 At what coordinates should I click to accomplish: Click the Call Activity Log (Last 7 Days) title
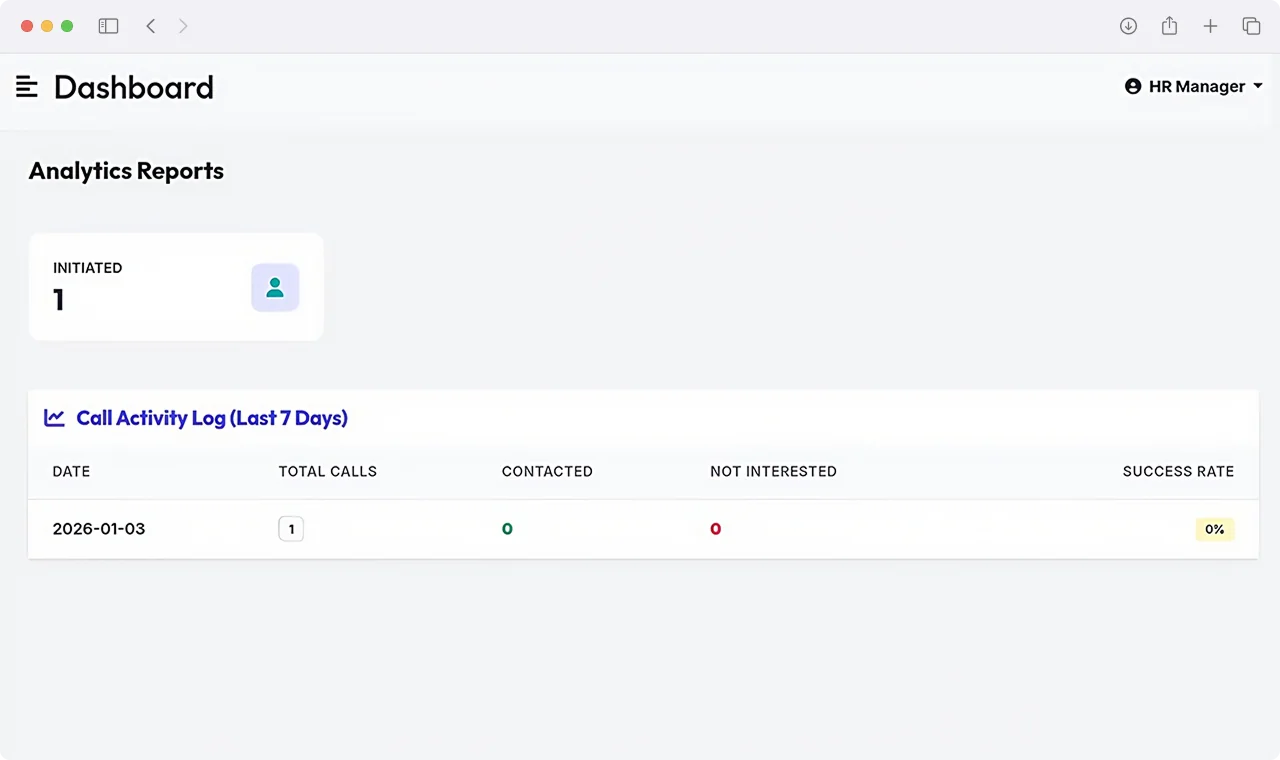(x=212, y=418)
